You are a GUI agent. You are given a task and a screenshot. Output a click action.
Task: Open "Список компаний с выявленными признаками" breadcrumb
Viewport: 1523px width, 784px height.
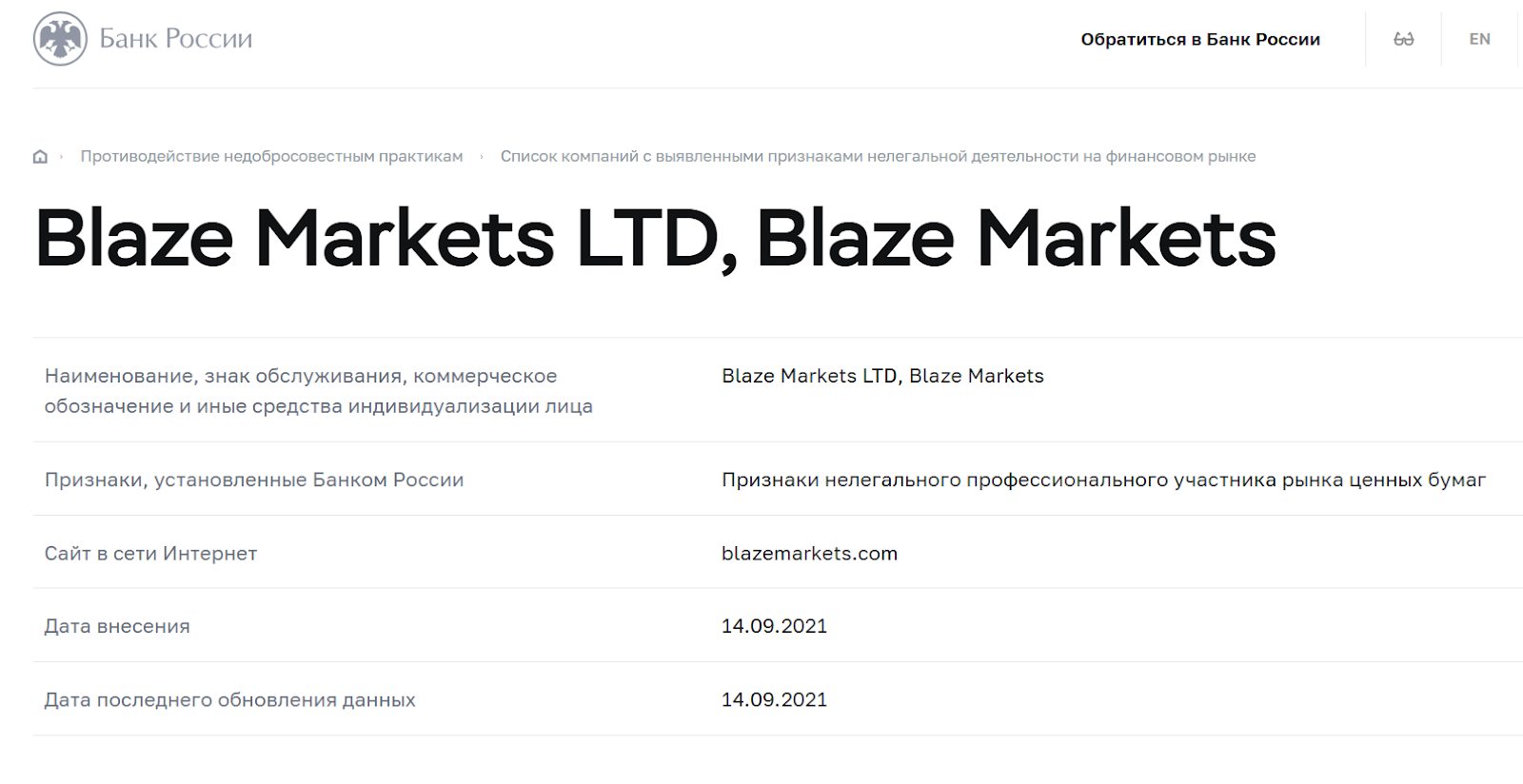point(878,156)
